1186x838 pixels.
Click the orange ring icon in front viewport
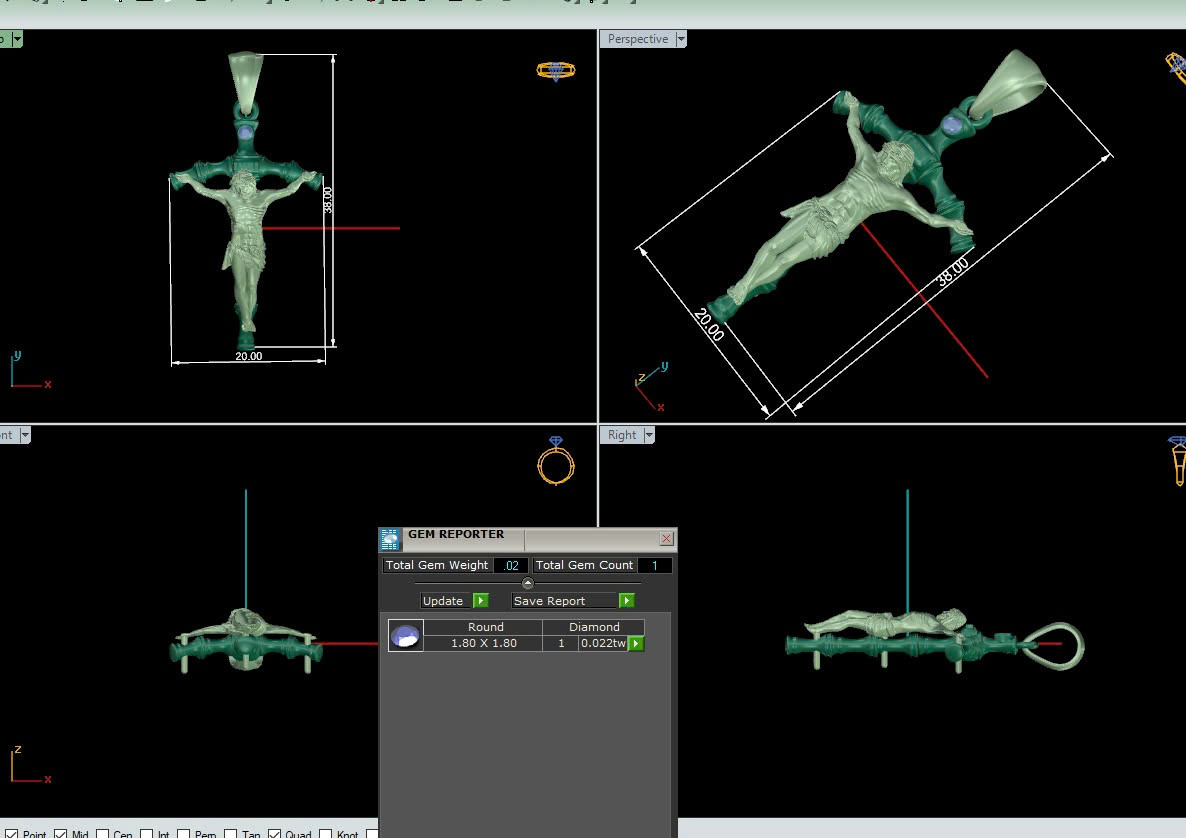pyautogui.click(x=556, y=462)
